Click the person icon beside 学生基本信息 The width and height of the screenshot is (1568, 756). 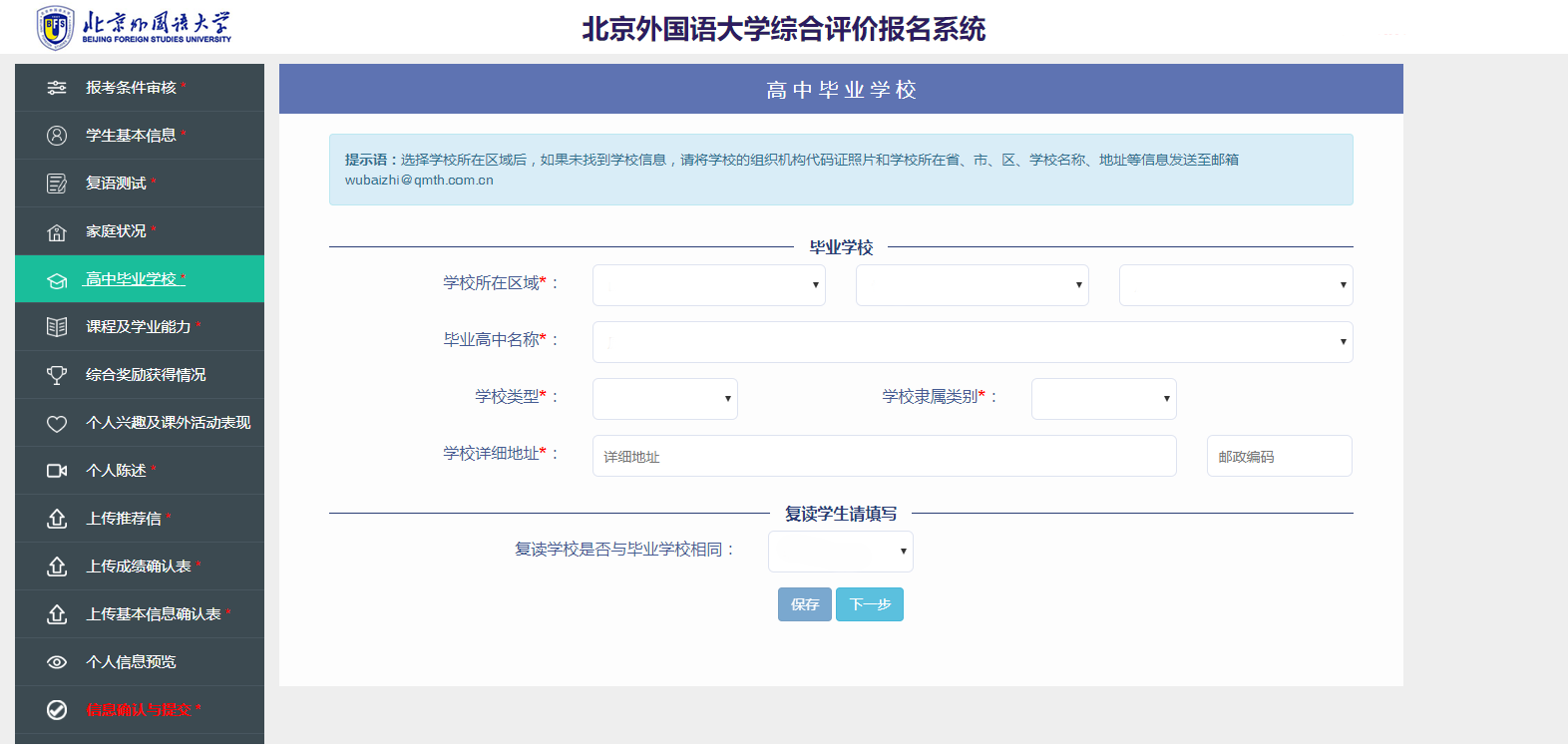[x=57, y=136]
